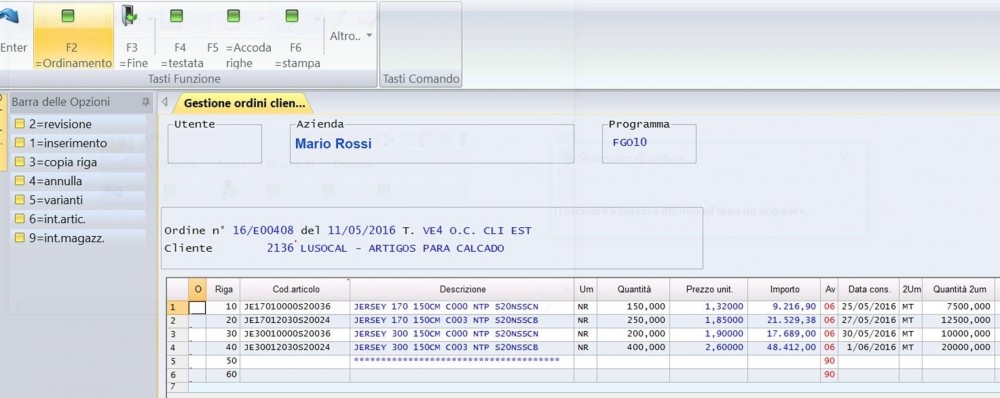This screenshot has width=1000, height=398.
Task: Select grid row header 2
Action: [177, 320]
